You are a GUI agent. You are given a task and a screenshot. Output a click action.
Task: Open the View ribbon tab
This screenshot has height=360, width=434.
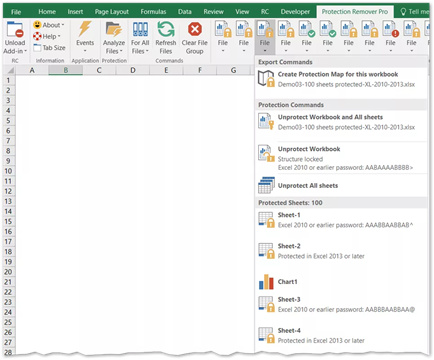242,12
